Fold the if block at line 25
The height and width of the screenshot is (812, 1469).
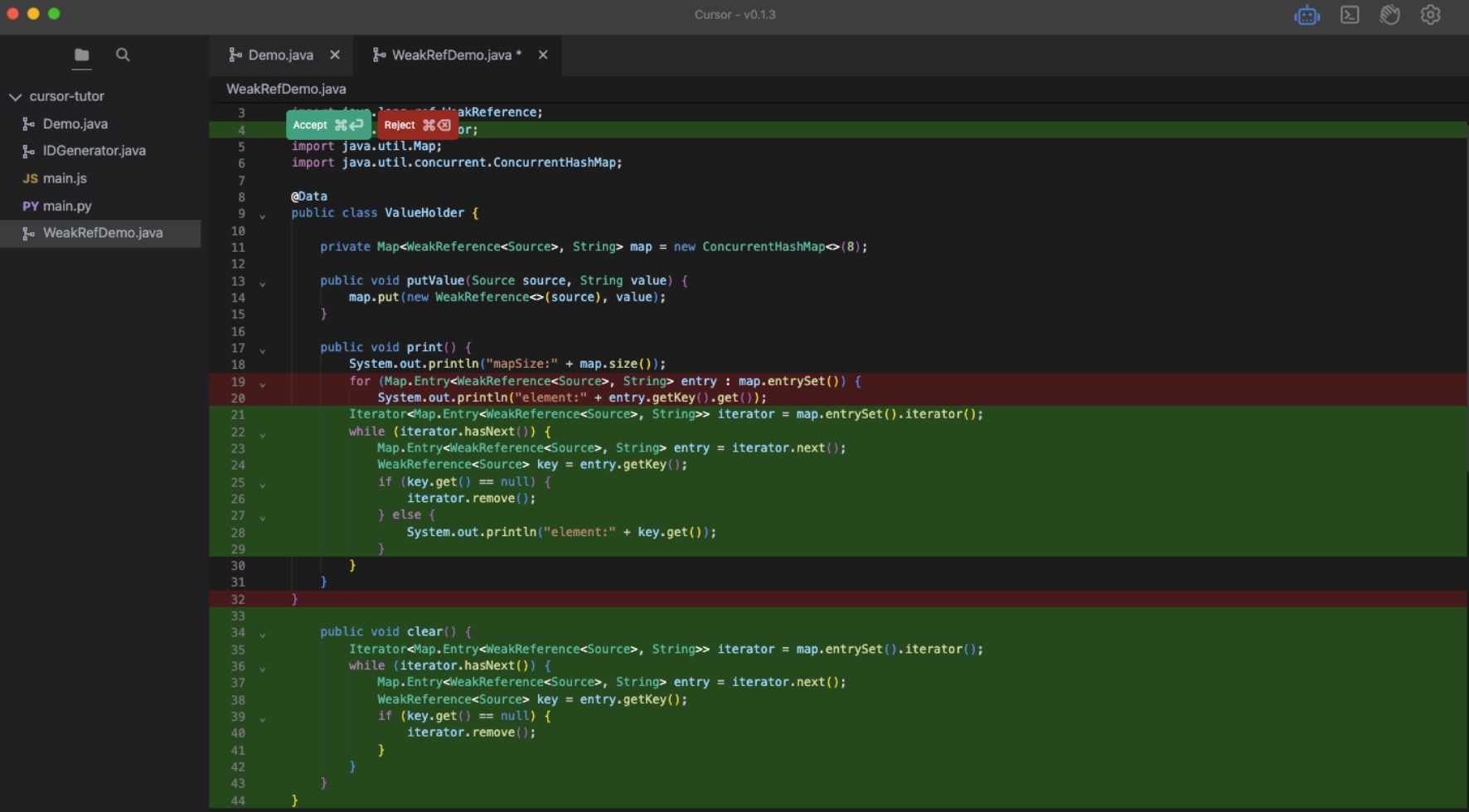(x=263, y=486)
